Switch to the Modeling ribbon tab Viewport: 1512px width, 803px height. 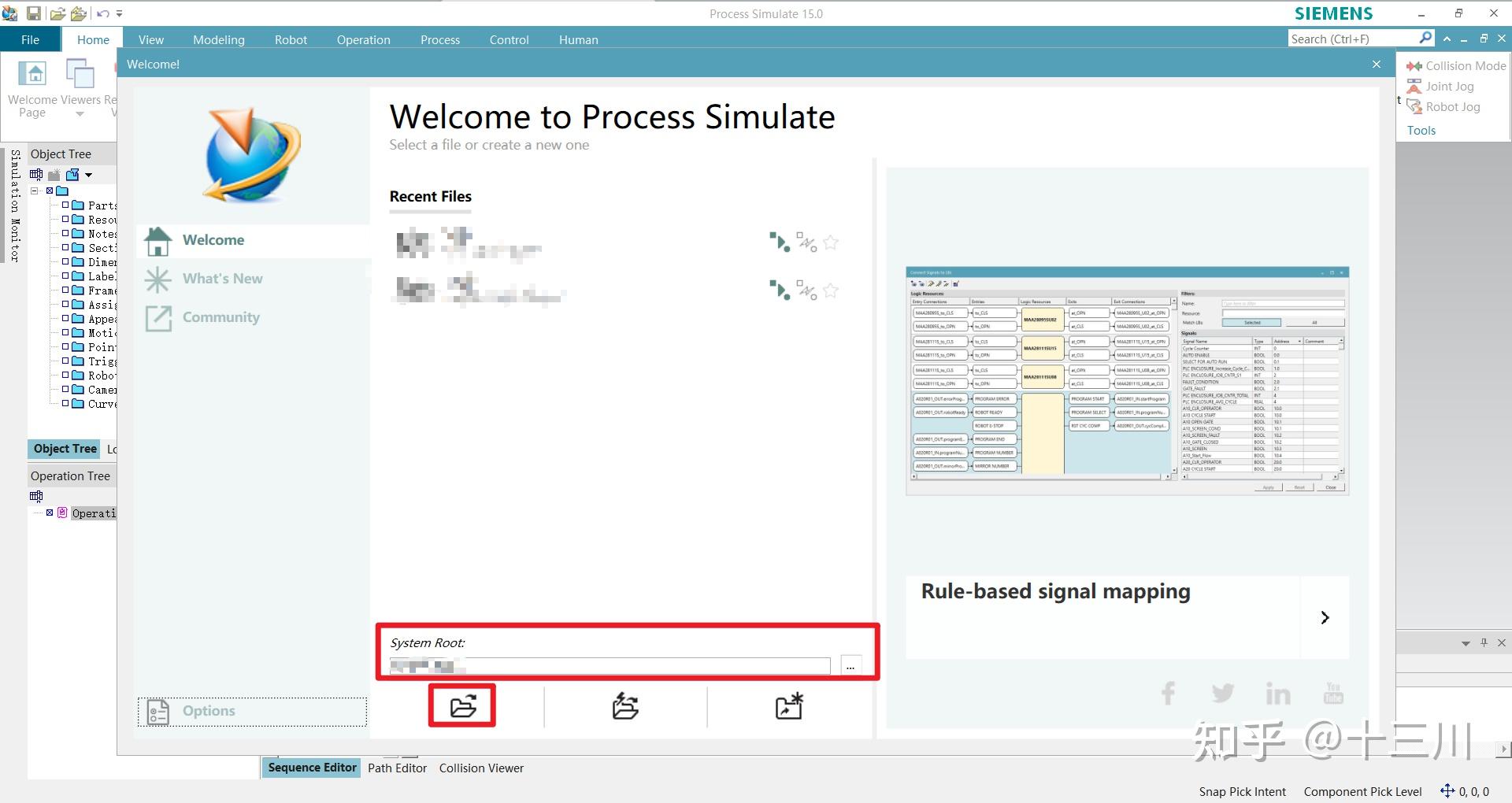[x=218, y=39]
